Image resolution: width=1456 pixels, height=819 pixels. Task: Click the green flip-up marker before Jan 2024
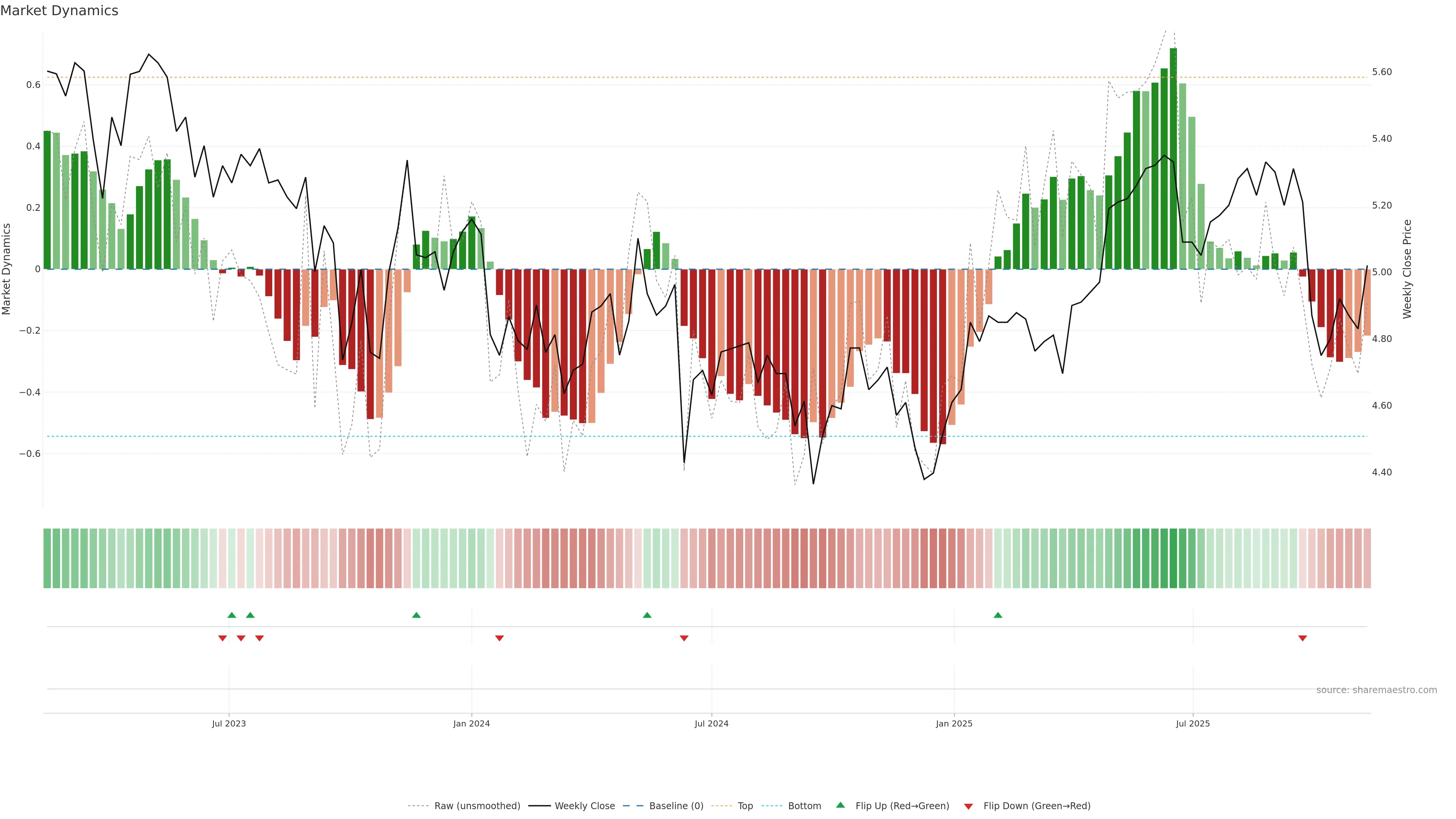click(x=416, y=615)
